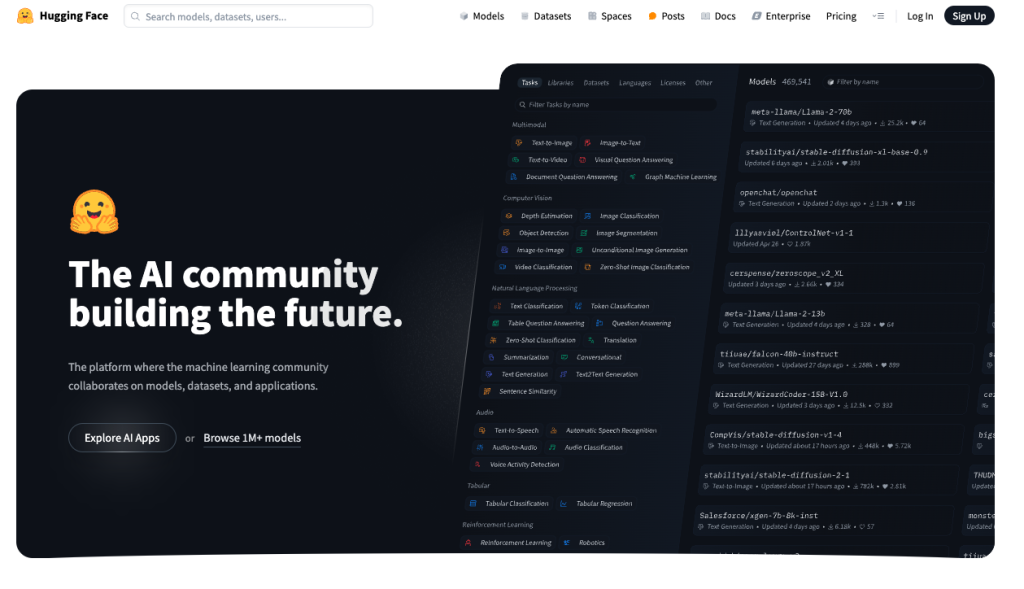Open Posts in the top navigation
Viewport: 1024px width, 589px height.
[666, 16]
